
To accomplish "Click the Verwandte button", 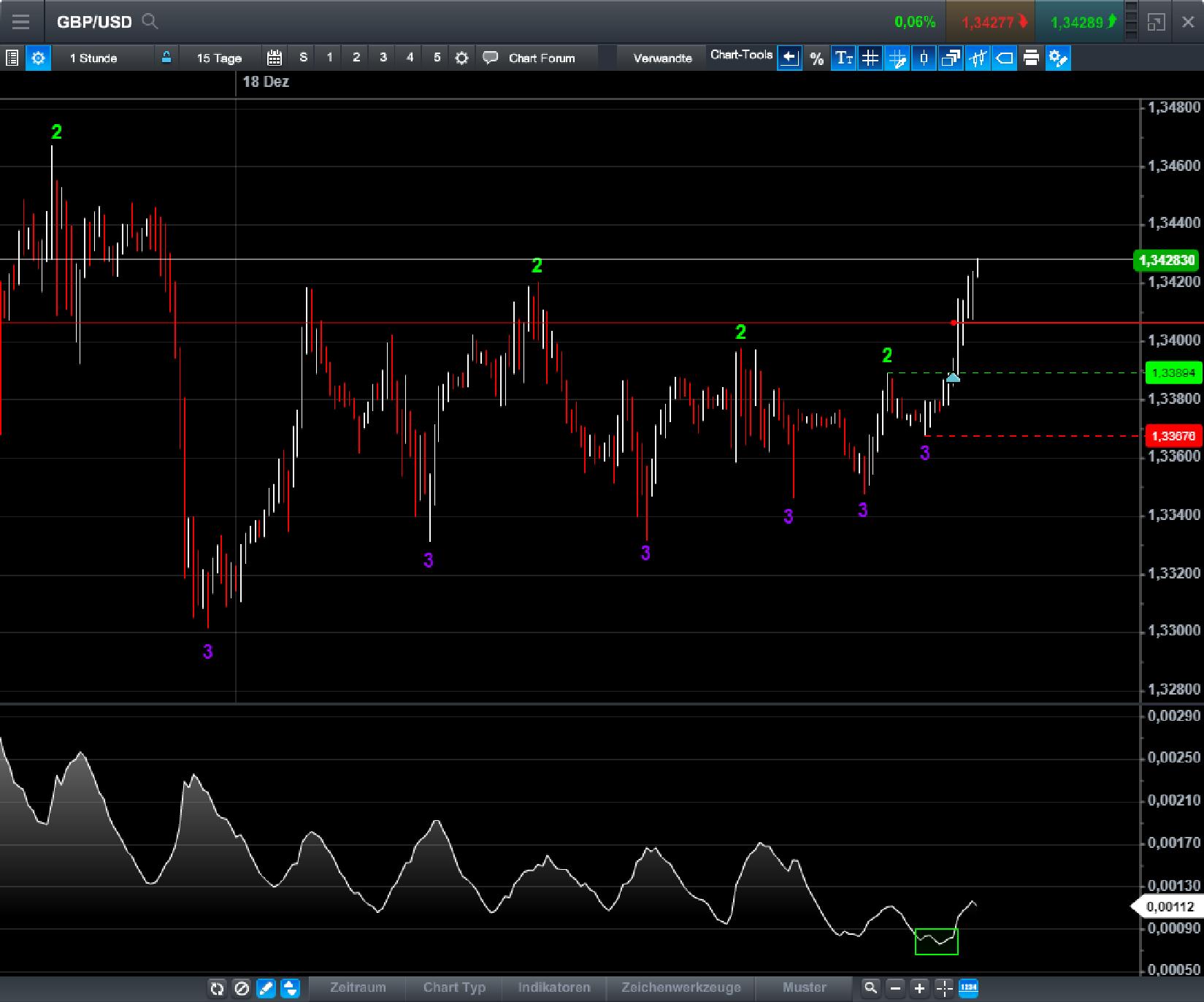I will [661, 58].
